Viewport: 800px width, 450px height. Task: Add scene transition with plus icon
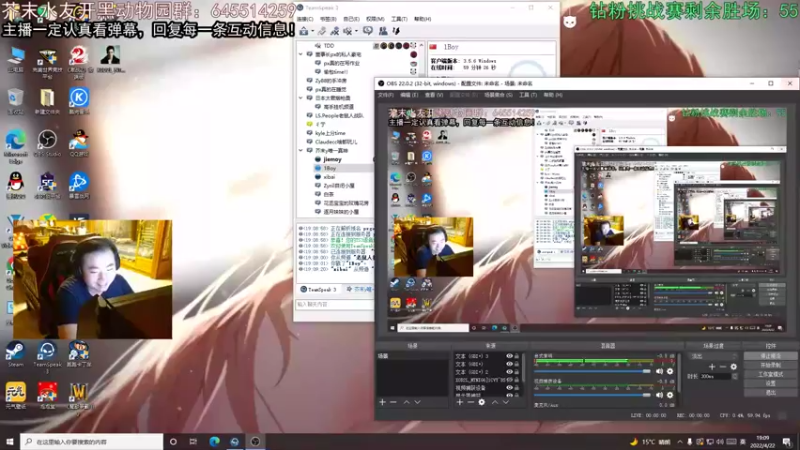point(712,367)
